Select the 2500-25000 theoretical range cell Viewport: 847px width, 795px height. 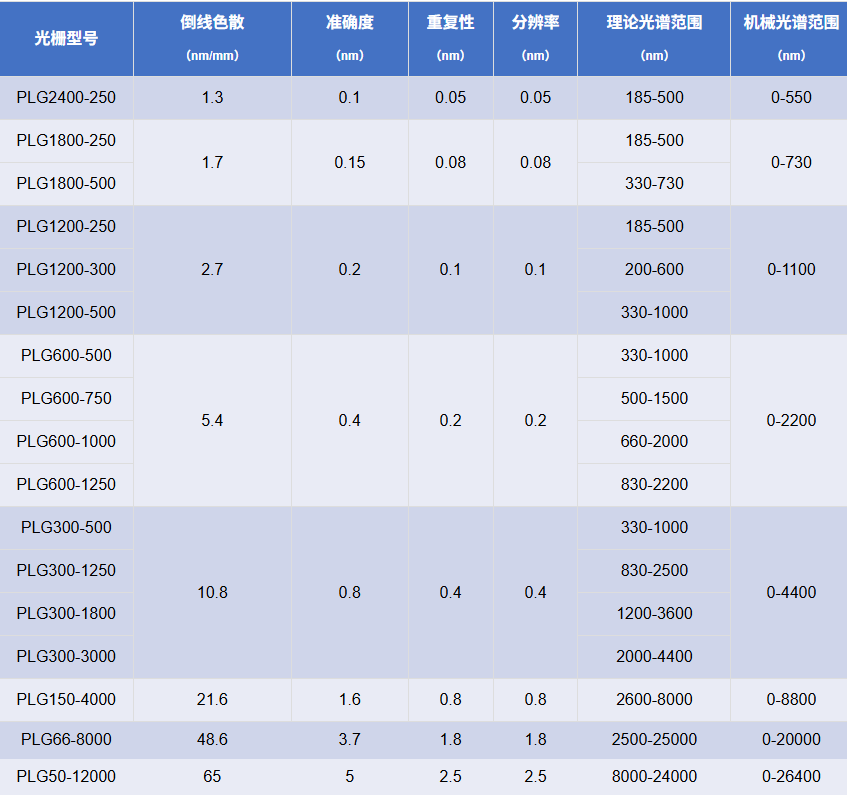coord(654,740)
